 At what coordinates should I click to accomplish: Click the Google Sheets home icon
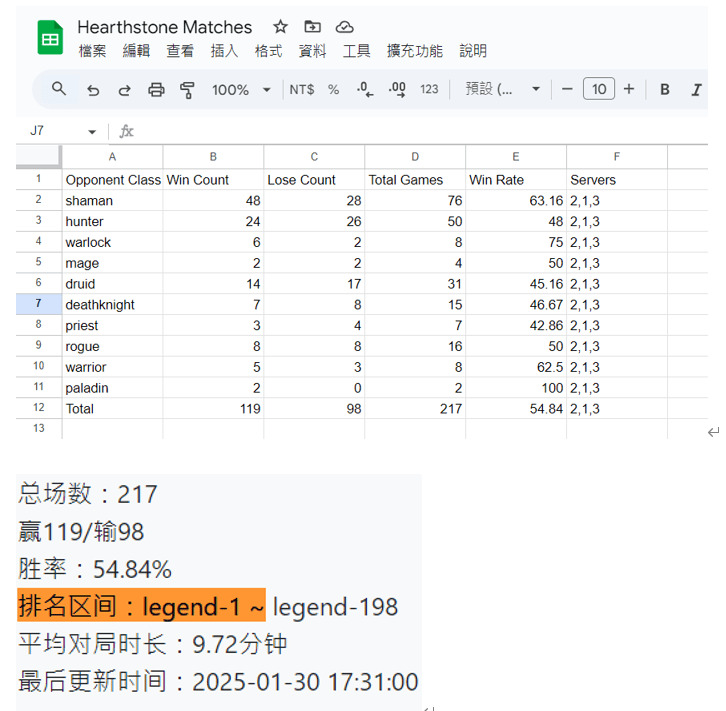(x=50, y=38)
